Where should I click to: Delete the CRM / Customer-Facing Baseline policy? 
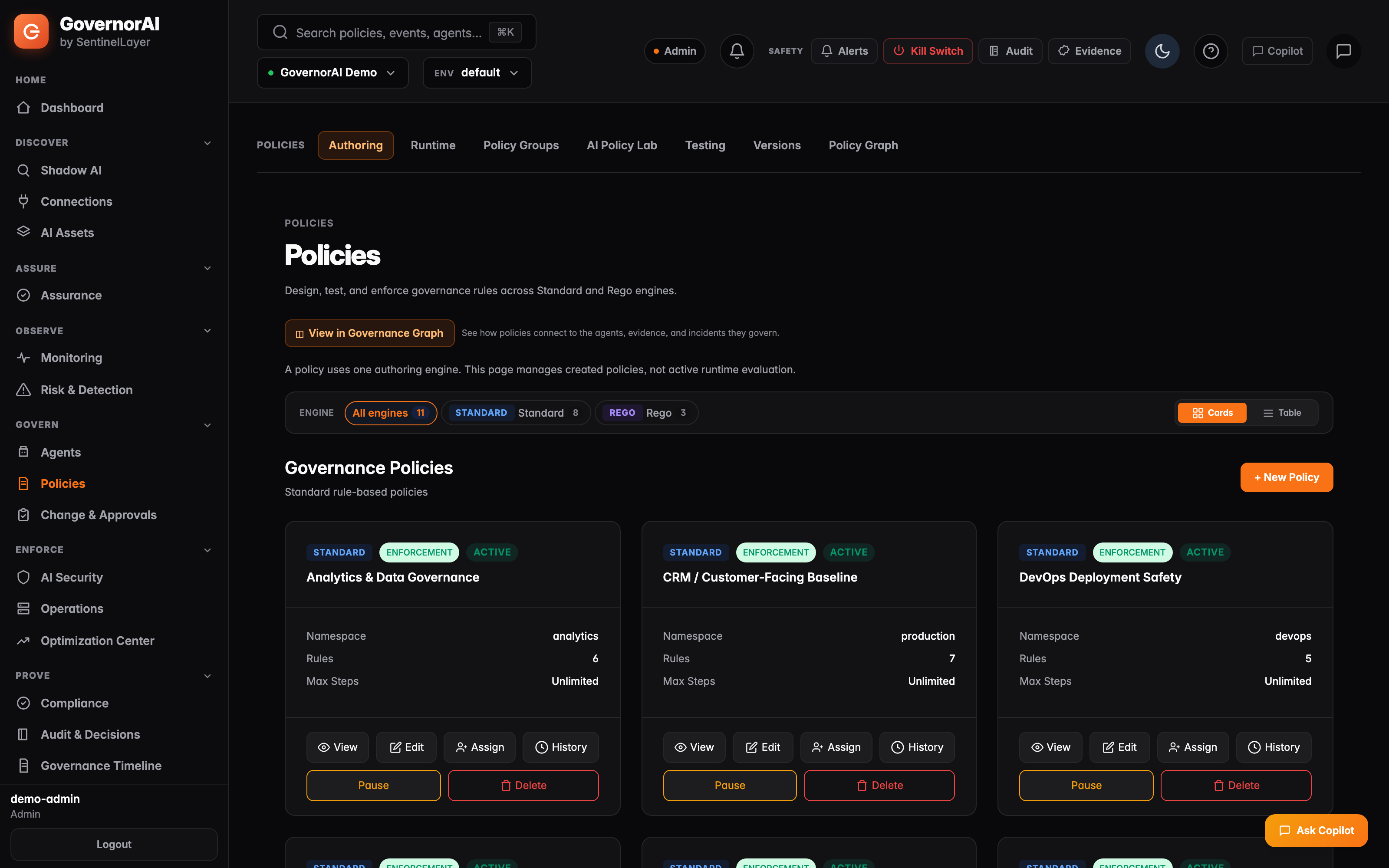click(879, 786)
